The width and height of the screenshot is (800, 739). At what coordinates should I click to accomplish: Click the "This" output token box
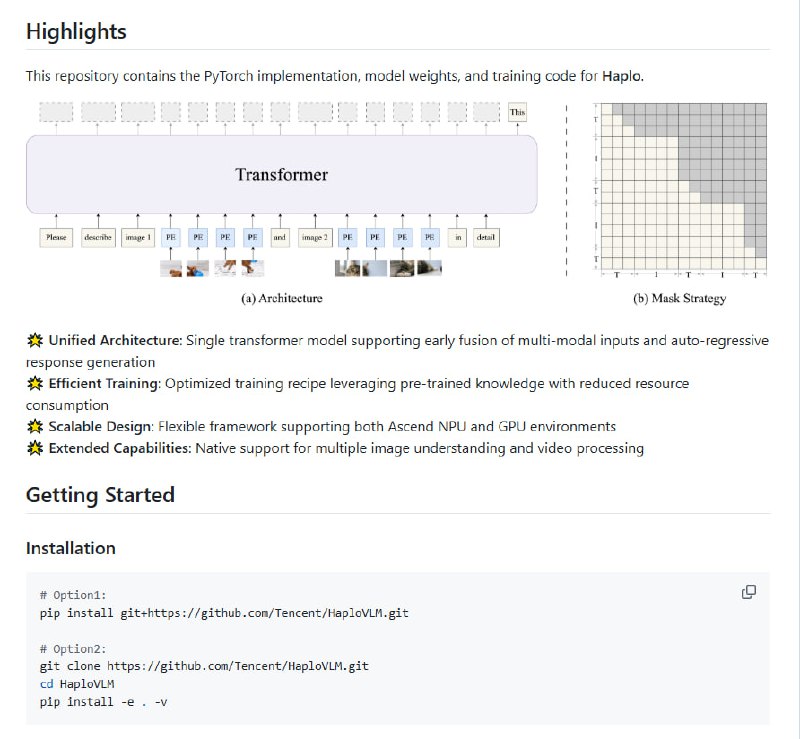[x=517, y=112]
